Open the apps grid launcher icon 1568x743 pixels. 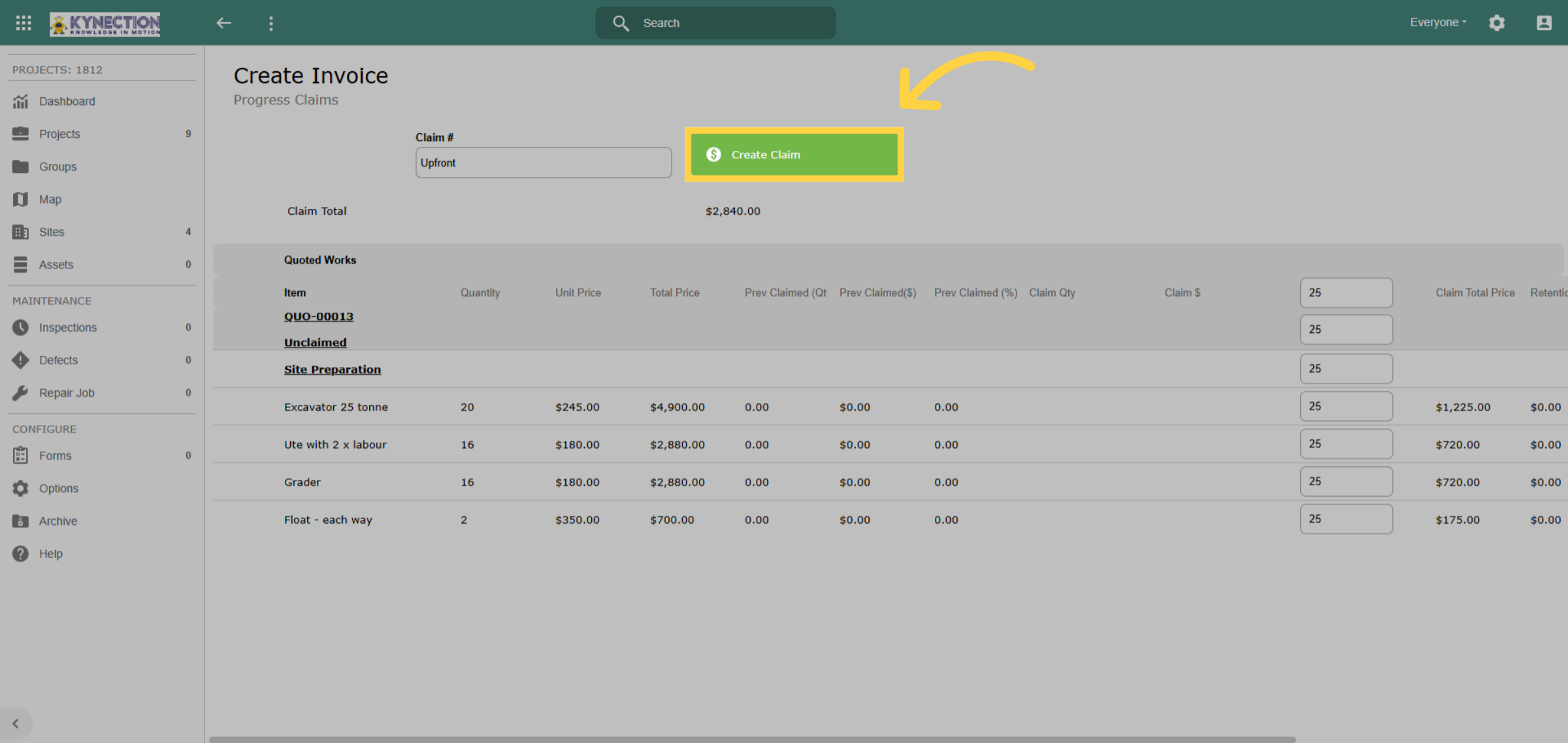pos(24,23)
